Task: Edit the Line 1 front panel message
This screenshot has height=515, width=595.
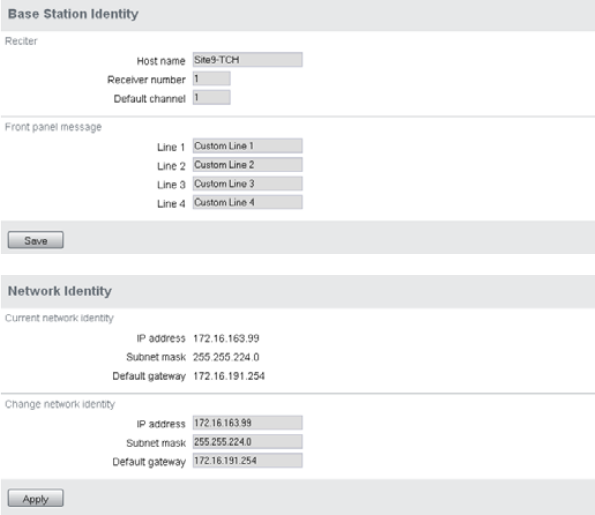Action: point(247,146)
